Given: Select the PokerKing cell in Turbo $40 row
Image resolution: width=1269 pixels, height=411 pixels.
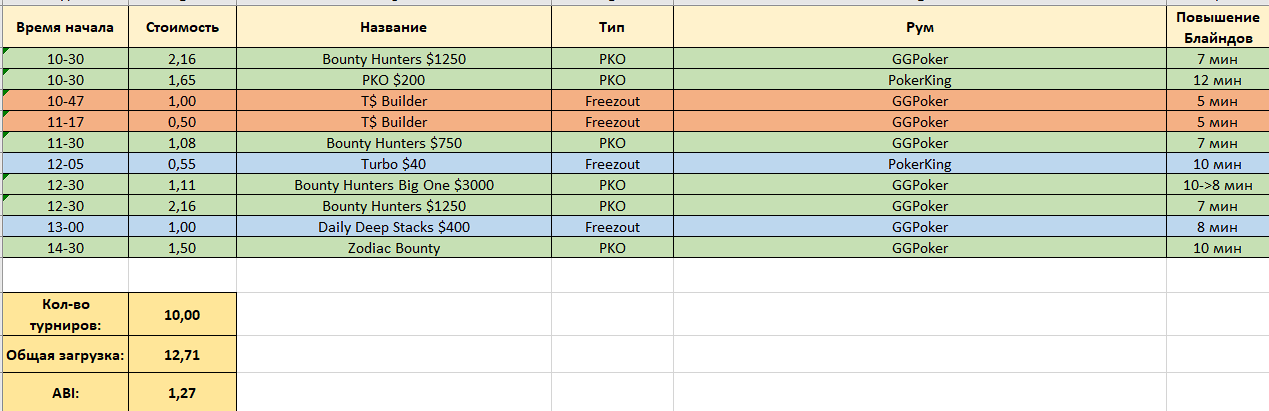Looking at the screenshot, I should (919, 164).
